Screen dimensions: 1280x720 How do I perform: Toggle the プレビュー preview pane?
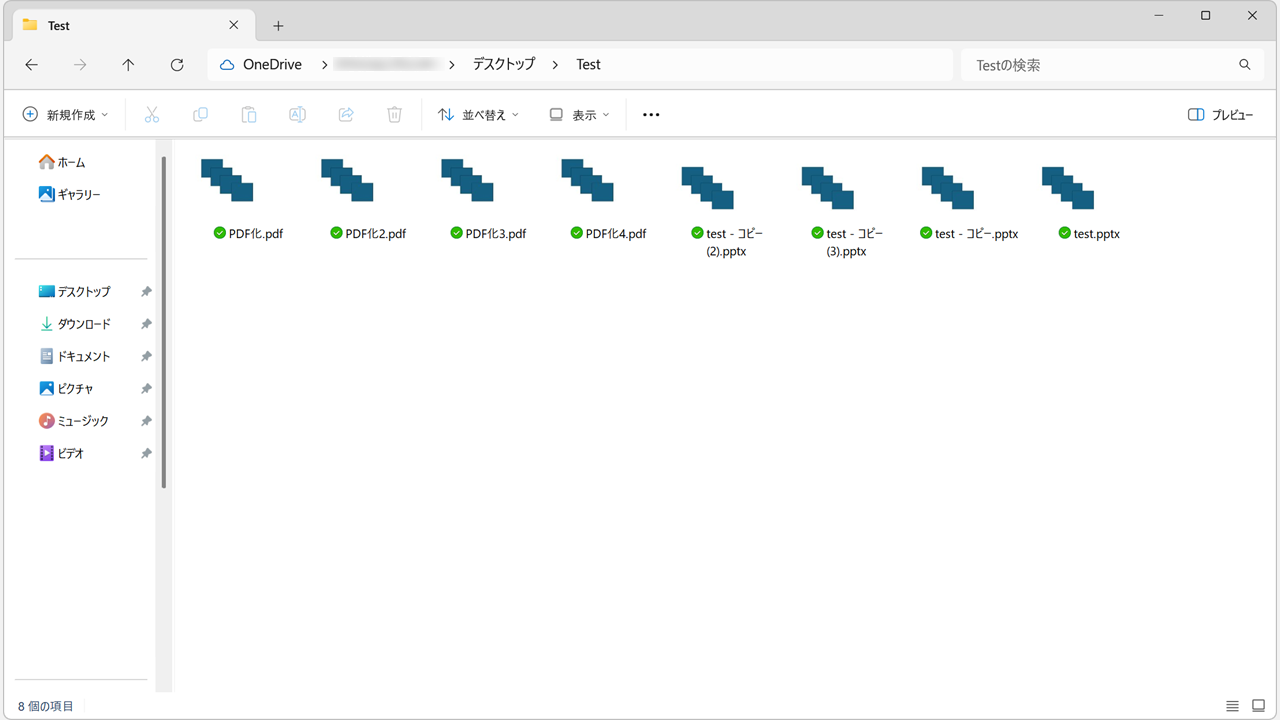point(1220,115)
